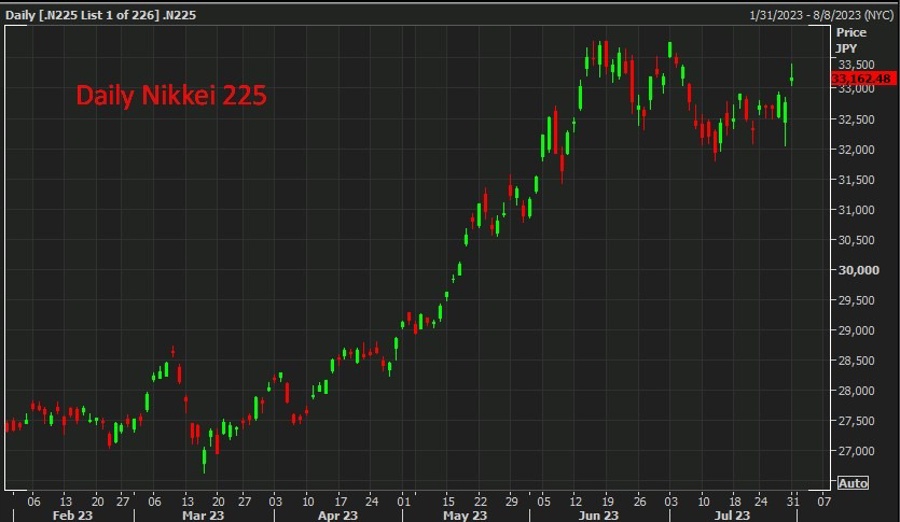The image size is (900, 522).
Task: Click the date range 1/31/2023 - 8/8/2023 (NYC)
Action: point(821,15)
